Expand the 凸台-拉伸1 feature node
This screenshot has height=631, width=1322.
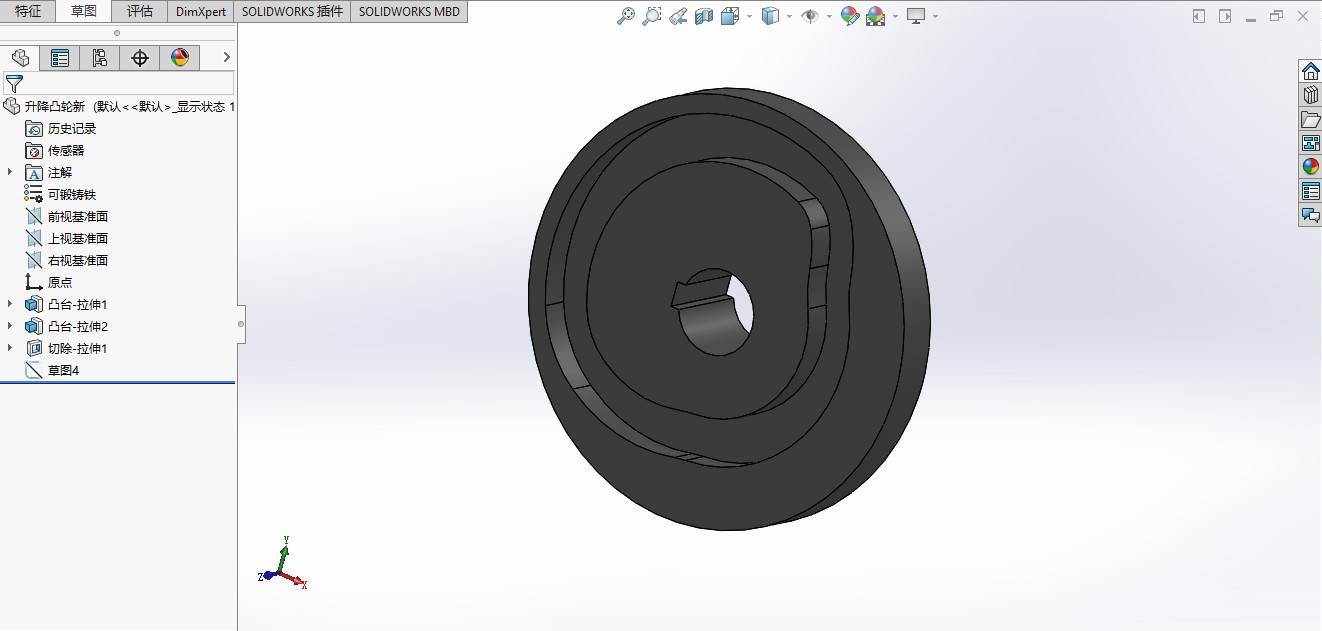tap(10, 304)
